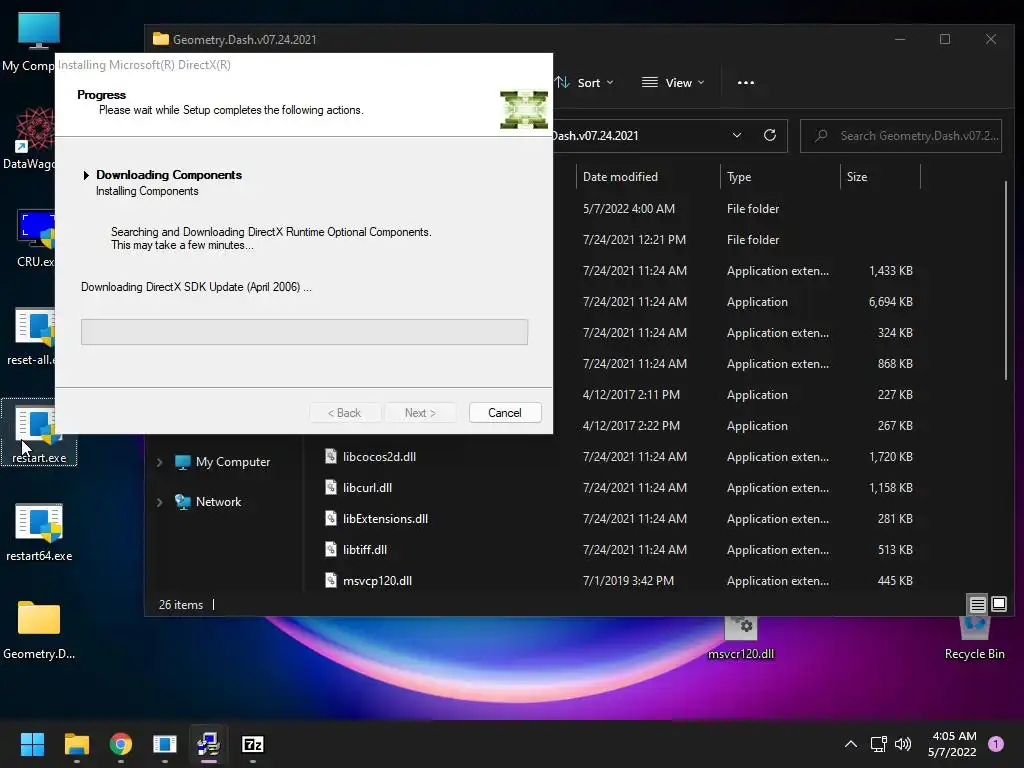Select restart64.exe desktop icon
The width and height of the screenshot is (1024, 768).
coord(39,532)
